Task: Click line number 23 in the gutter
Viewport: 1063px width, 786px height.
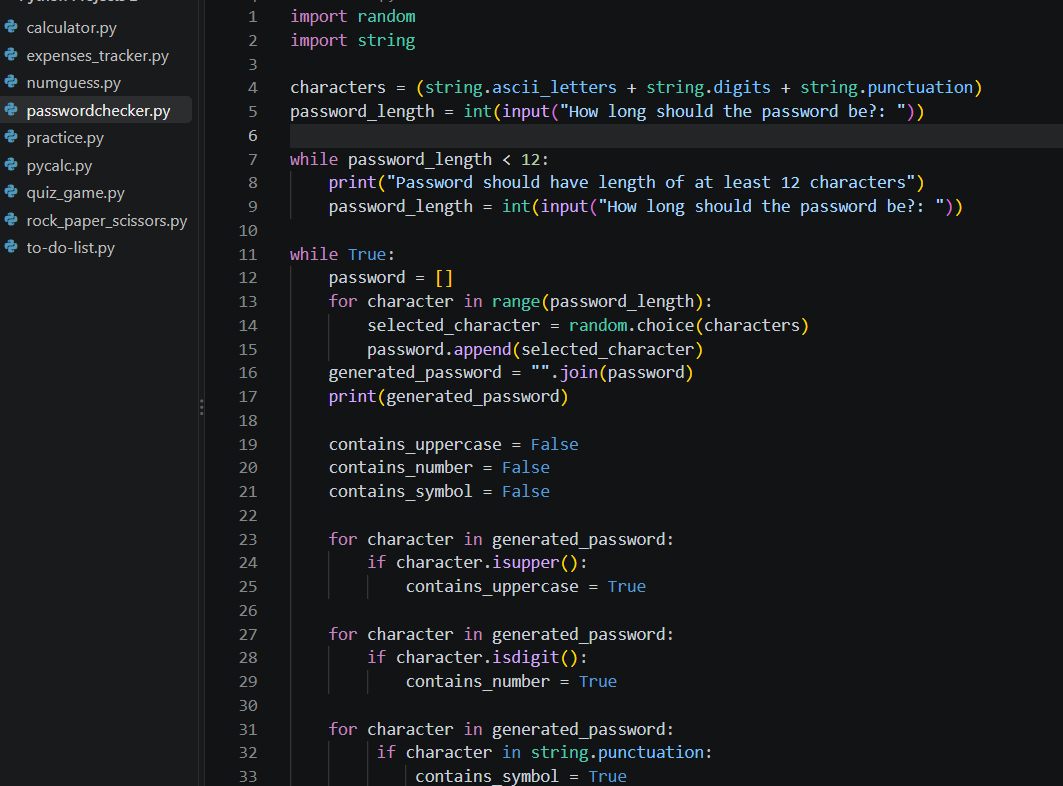Action: click(x=248, y=540)
